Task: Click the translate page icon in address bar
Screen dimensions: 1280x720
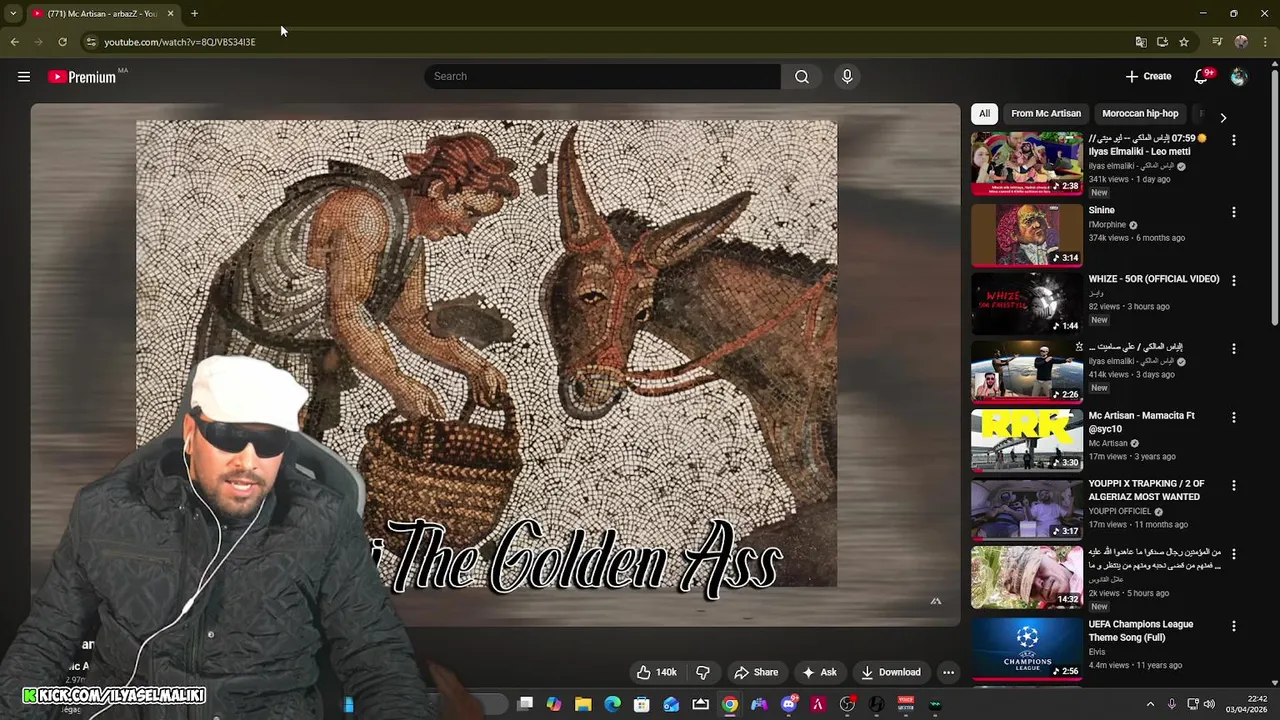Action: (x=1140, y=42)
